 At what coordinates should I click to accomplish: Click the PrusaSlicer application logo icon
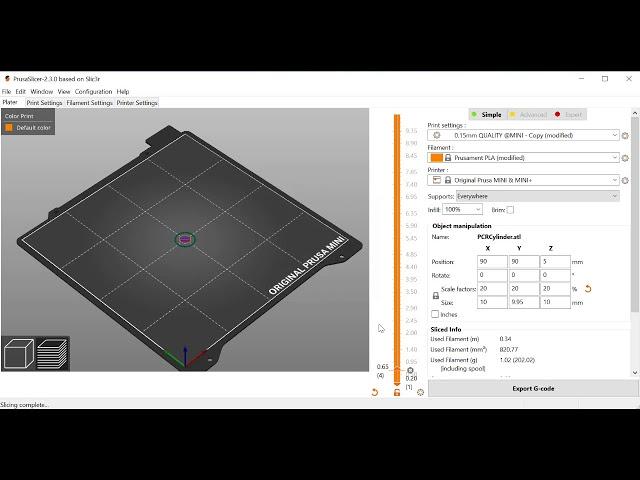pos(7,79)
